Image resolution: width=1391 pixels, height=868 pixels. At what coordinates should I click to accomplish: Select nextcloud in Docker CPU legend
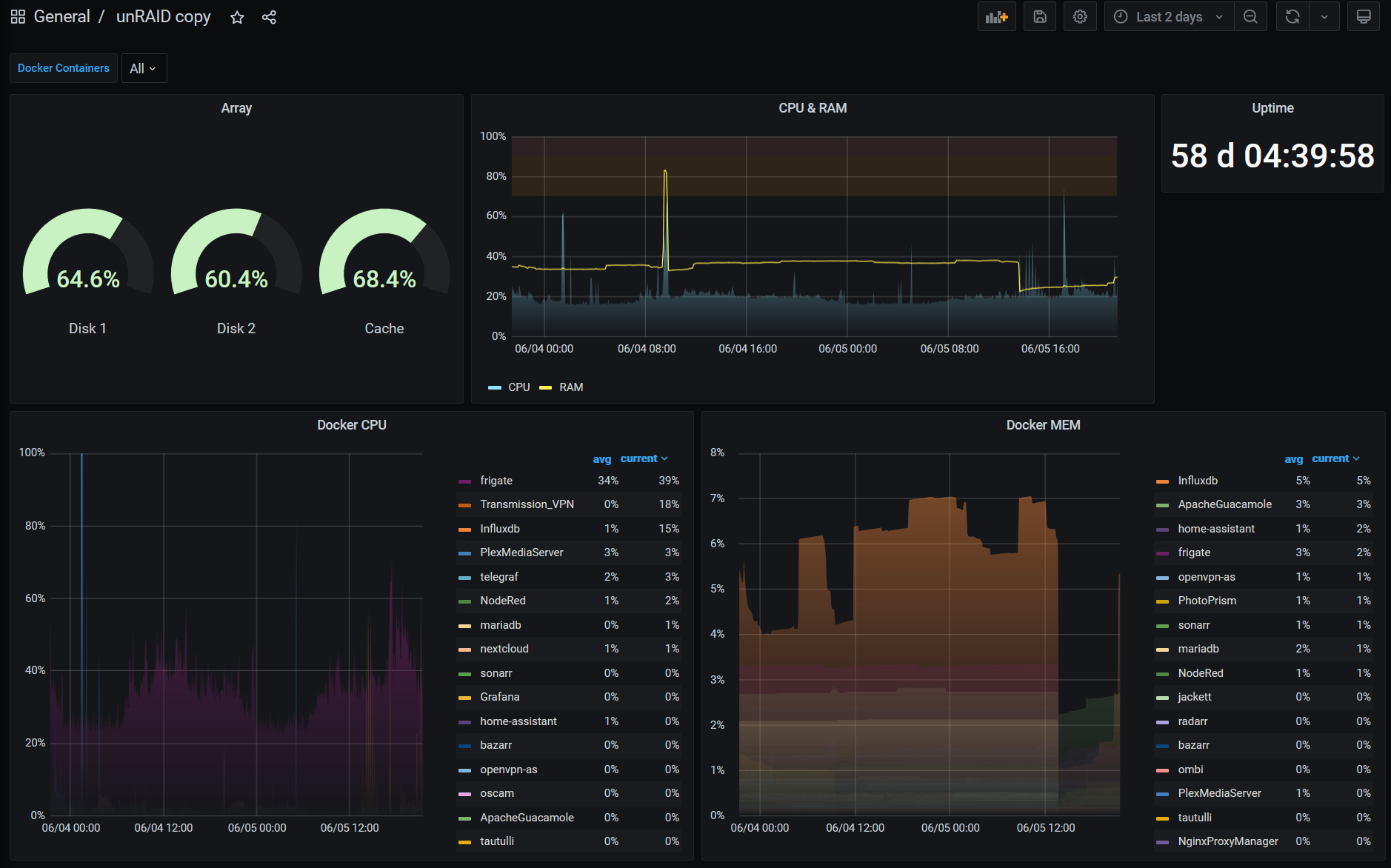pyautogui.click(x=504, y=649)
